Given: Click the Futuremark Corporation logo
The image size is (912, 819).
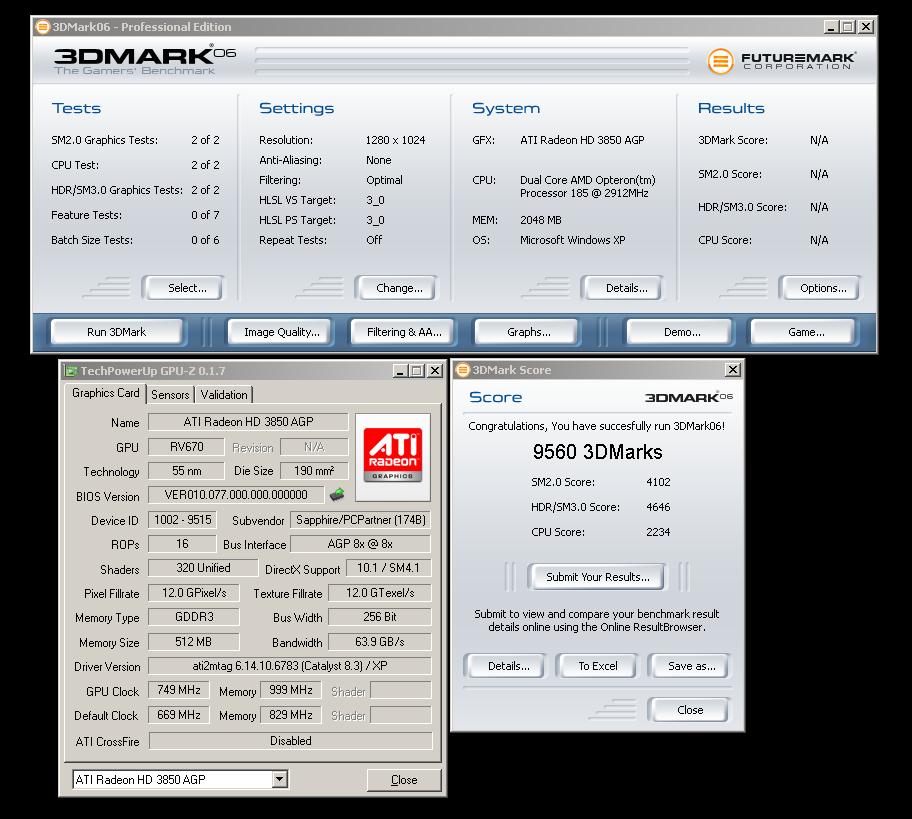Looking at the screenshot, I should tap(781, 60).
